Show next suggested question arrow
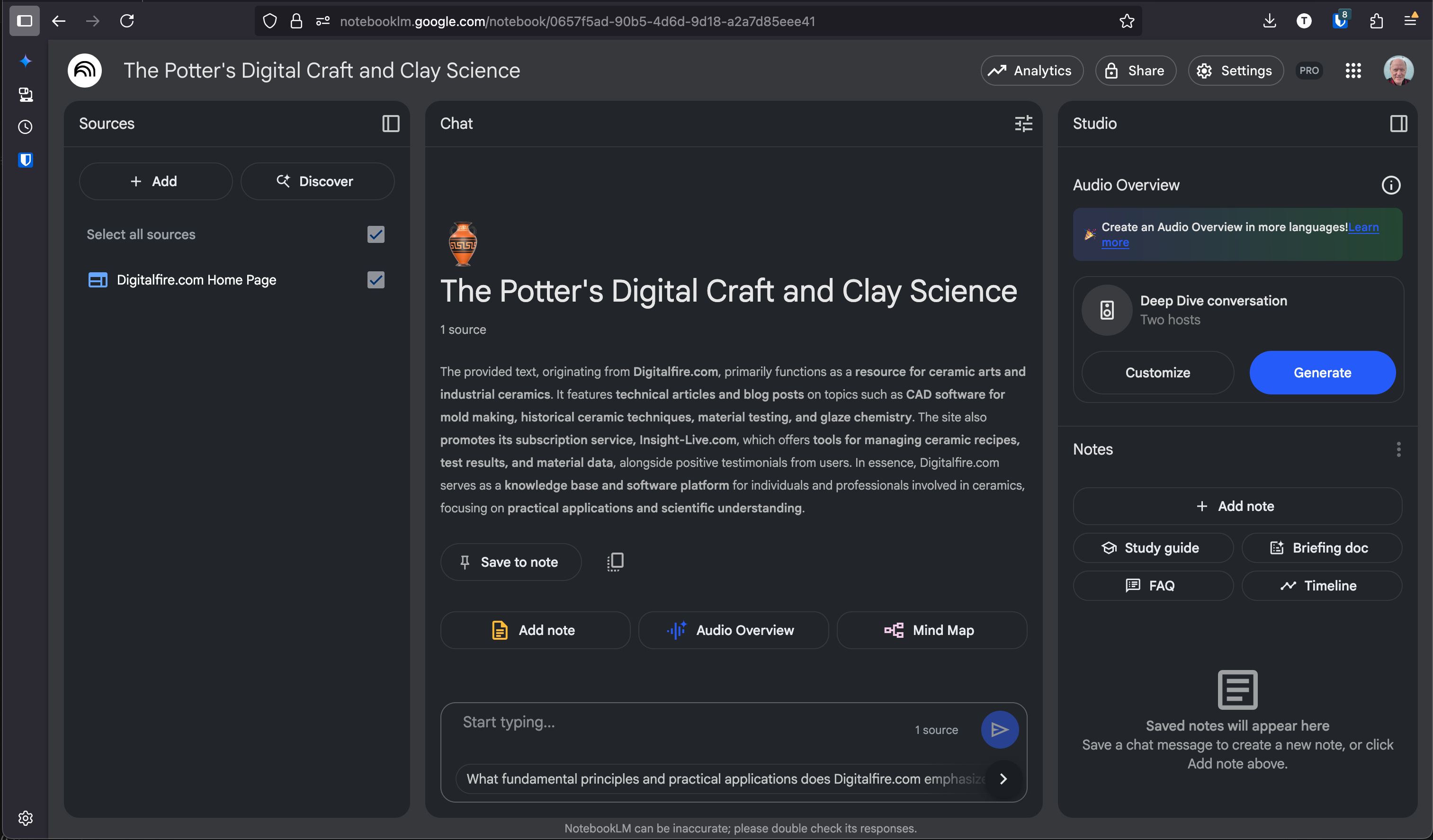1433x840 pixels. (x=1003, y=778)
